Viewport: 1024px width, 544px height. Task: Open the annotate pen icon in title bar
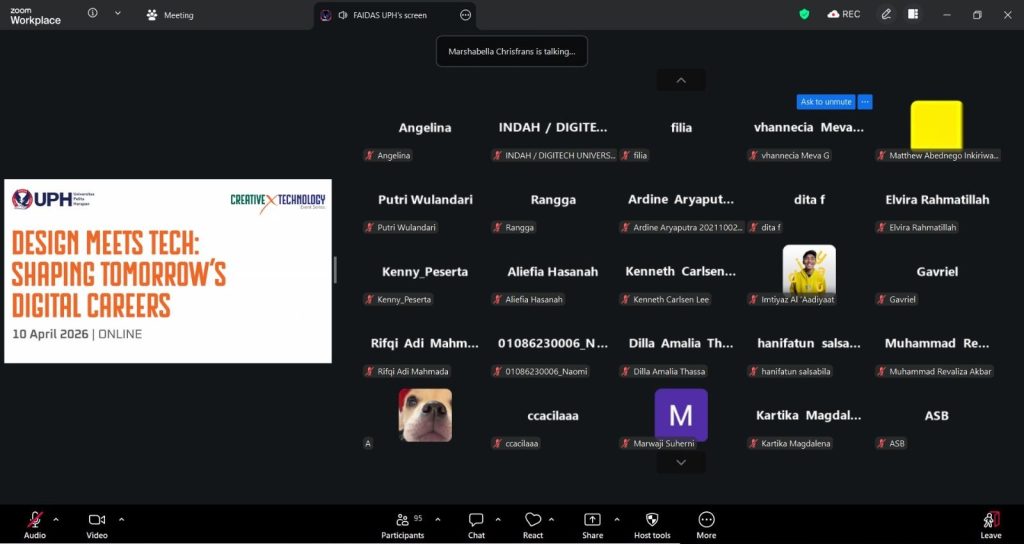[886, 14]
